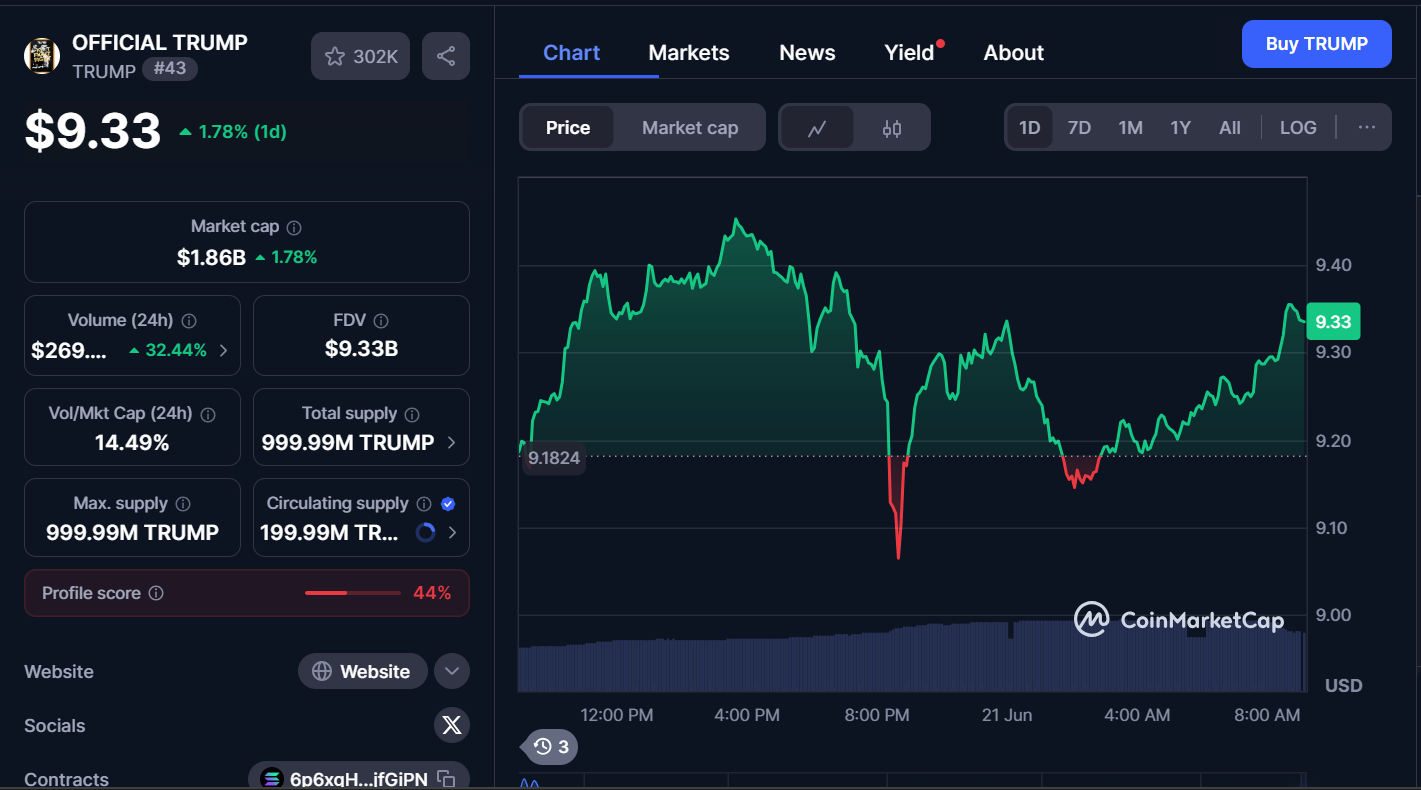The height and width of the screenshot is (790, 1421).
Task: Open info icon beside Total supply
Action: click(412, 414)
